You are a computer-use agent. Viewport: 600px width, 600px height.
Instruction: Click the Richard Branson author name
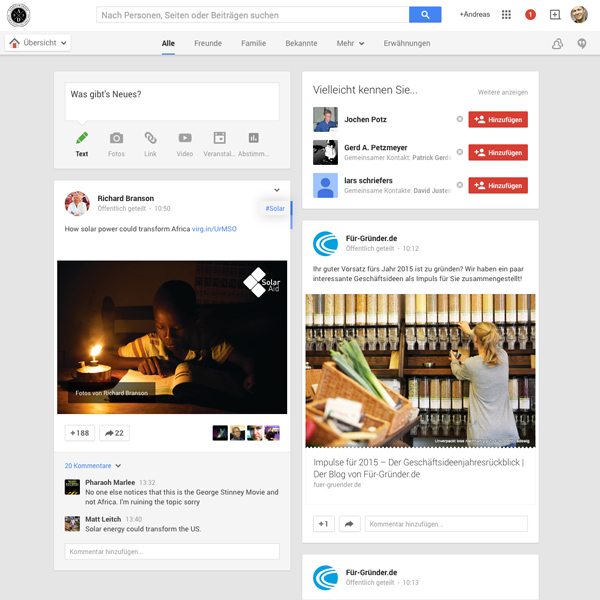(126, 198)
